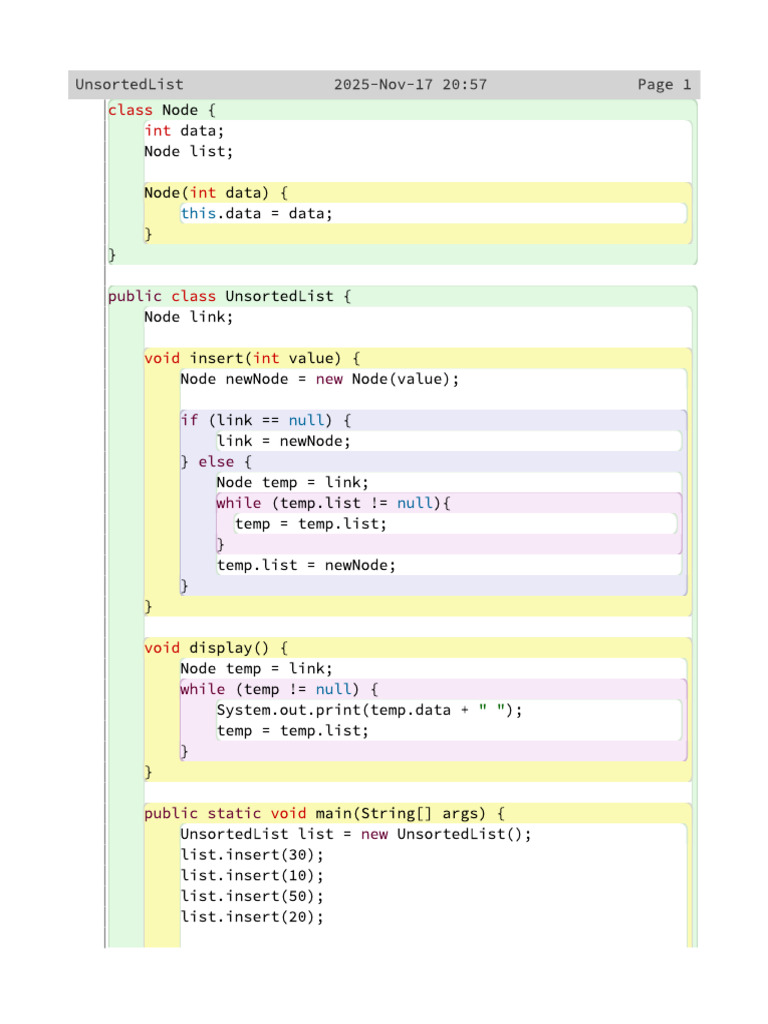
Task: Click the 'System.out.print(temp.data + " ");' line
Action: point(370,711)
